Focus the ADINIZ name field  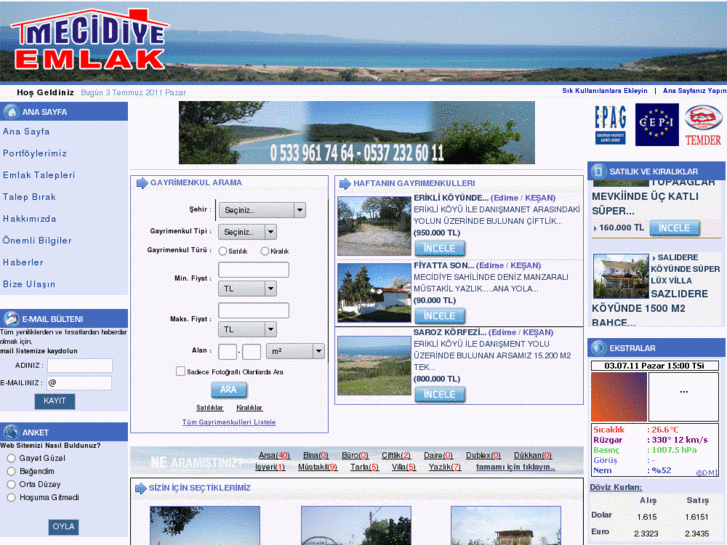[80, 365]
